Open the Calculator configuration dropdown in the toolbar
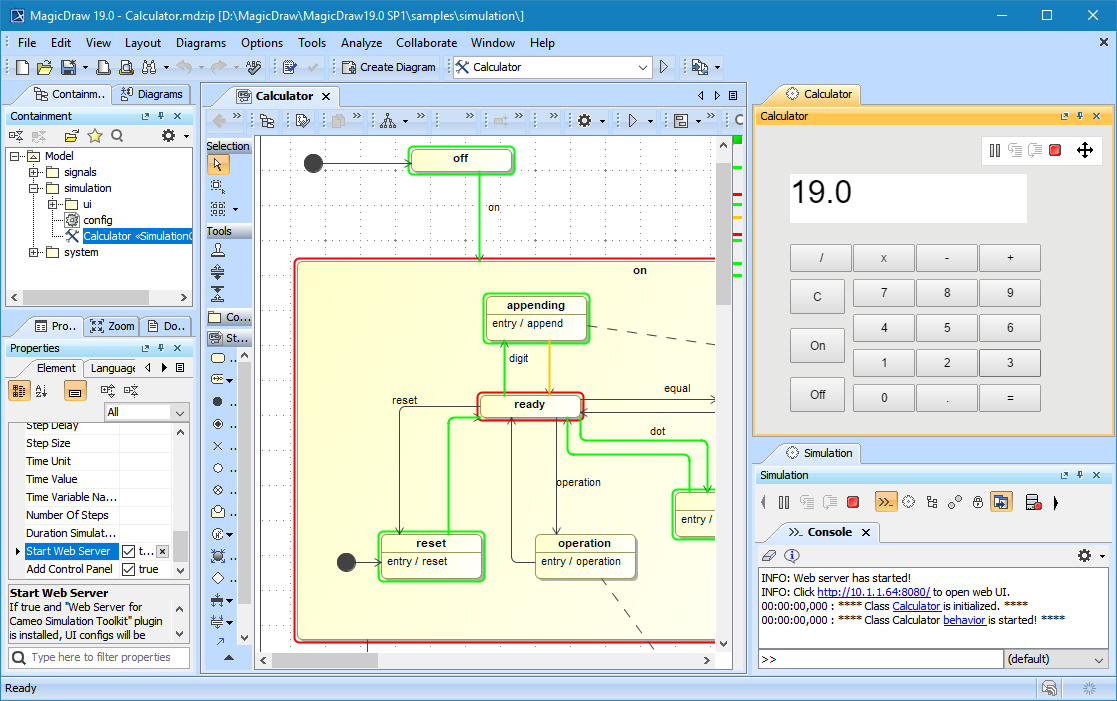This screenshot has width=1117, height=701. pyautogui.click(x=643, y=67)
